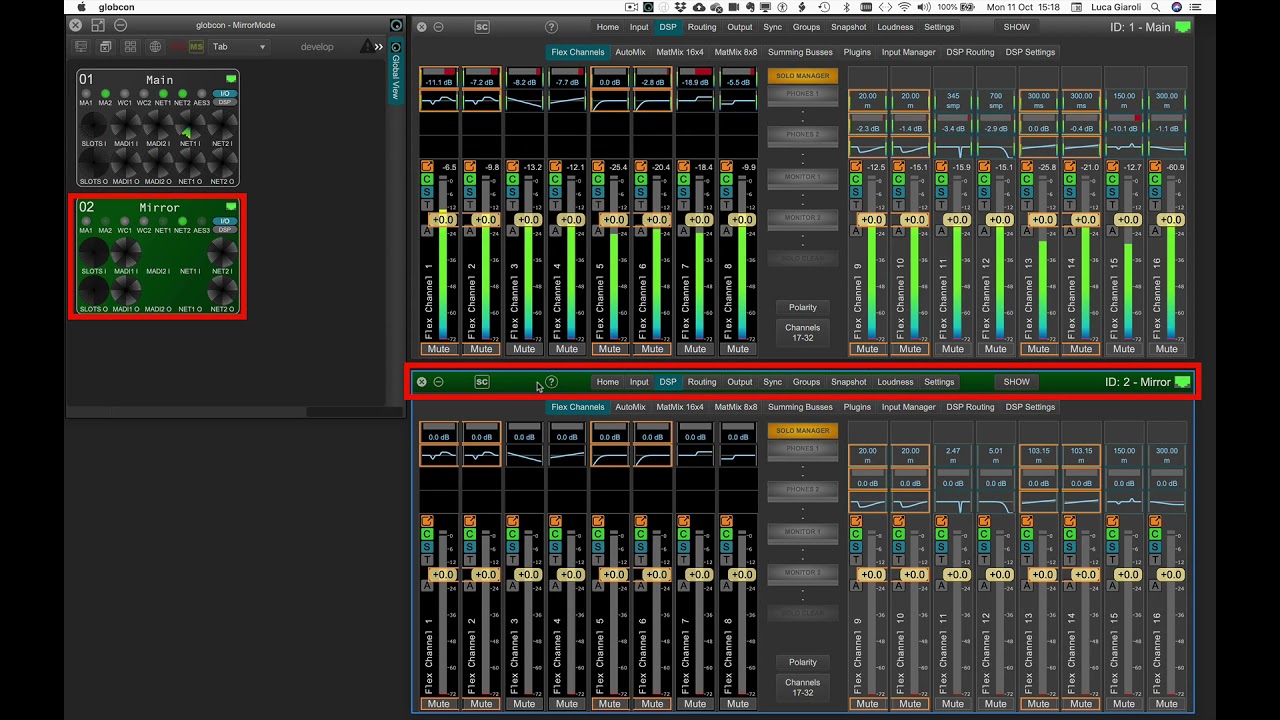1280x720 pixels.
Task: Click the SHOW button in Mirror window
Action: pyautogui.click(x=1016, y=382)
